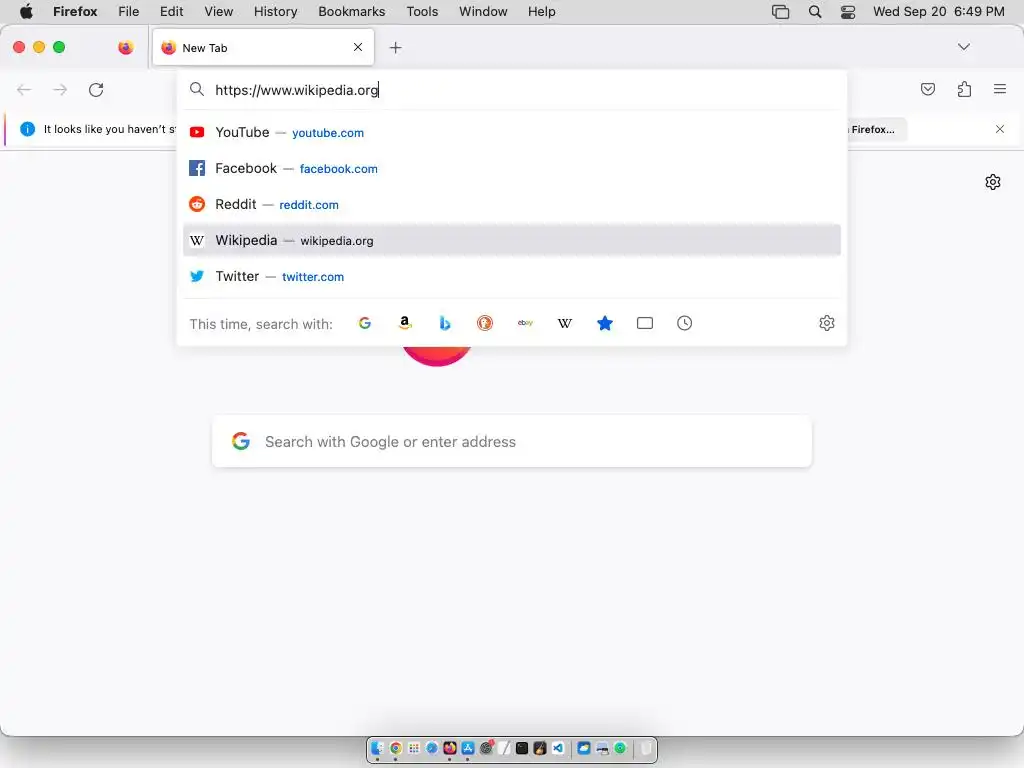Open Firefox View pinned tab icon

(x=125, y=48)
